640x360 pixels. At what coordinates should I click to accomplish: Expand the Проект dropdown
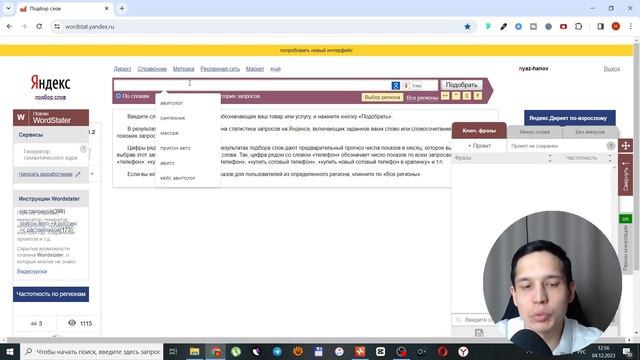479,146
